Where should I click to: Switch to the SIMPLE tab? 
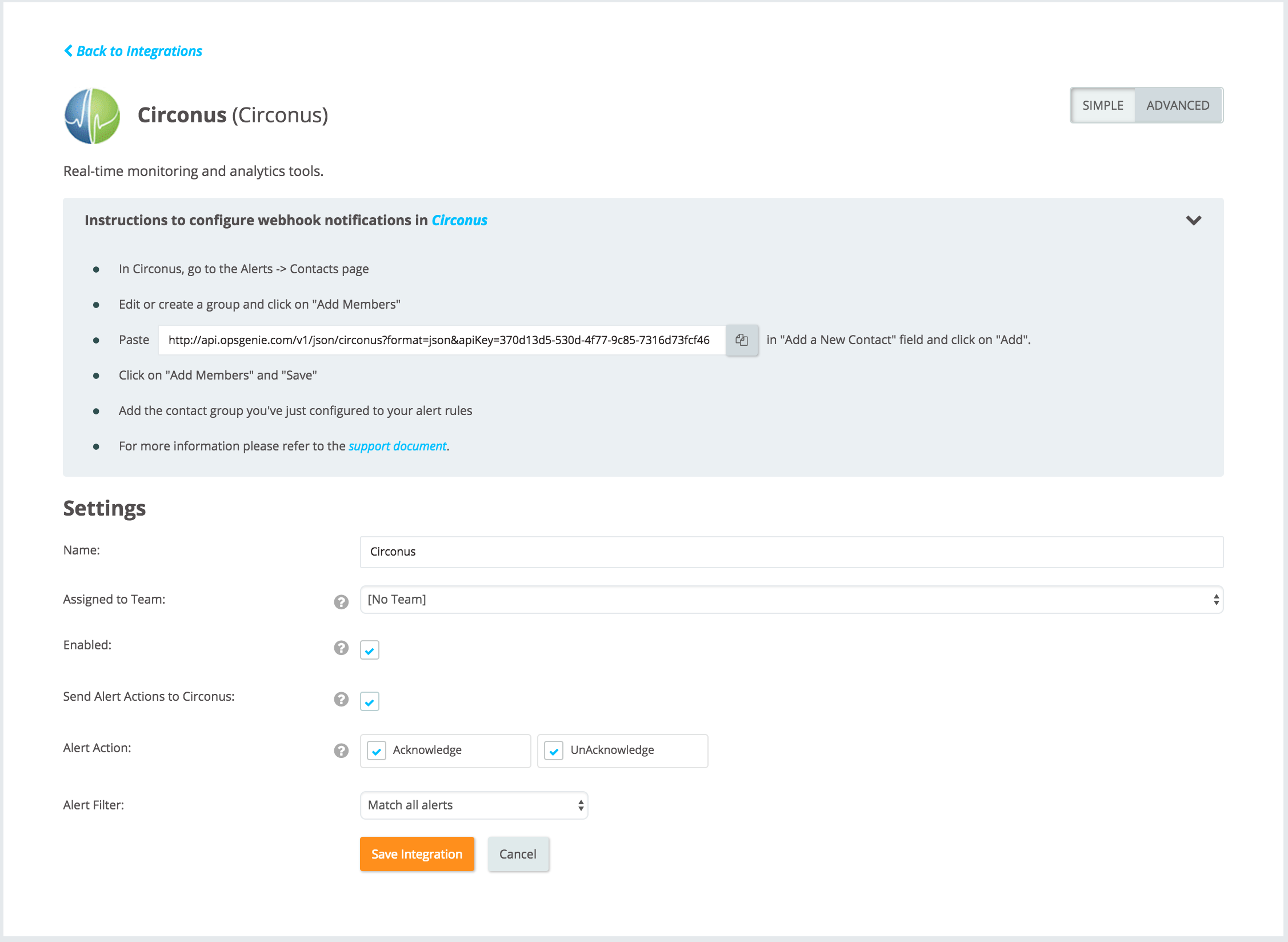click(1102, 105)
